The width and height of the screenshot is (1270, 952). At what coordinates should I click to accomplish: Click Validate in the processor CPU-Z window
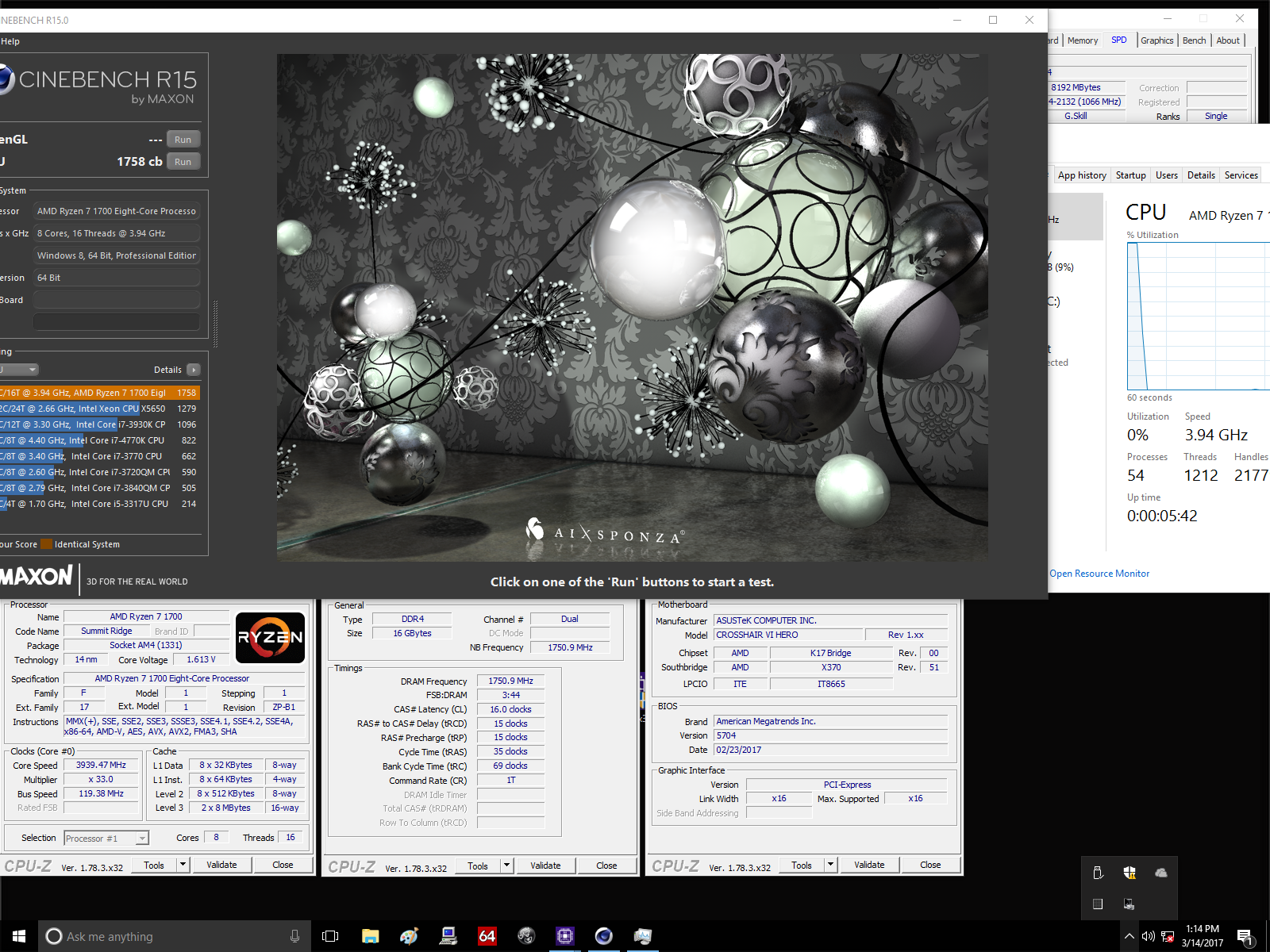click(221, 865)
